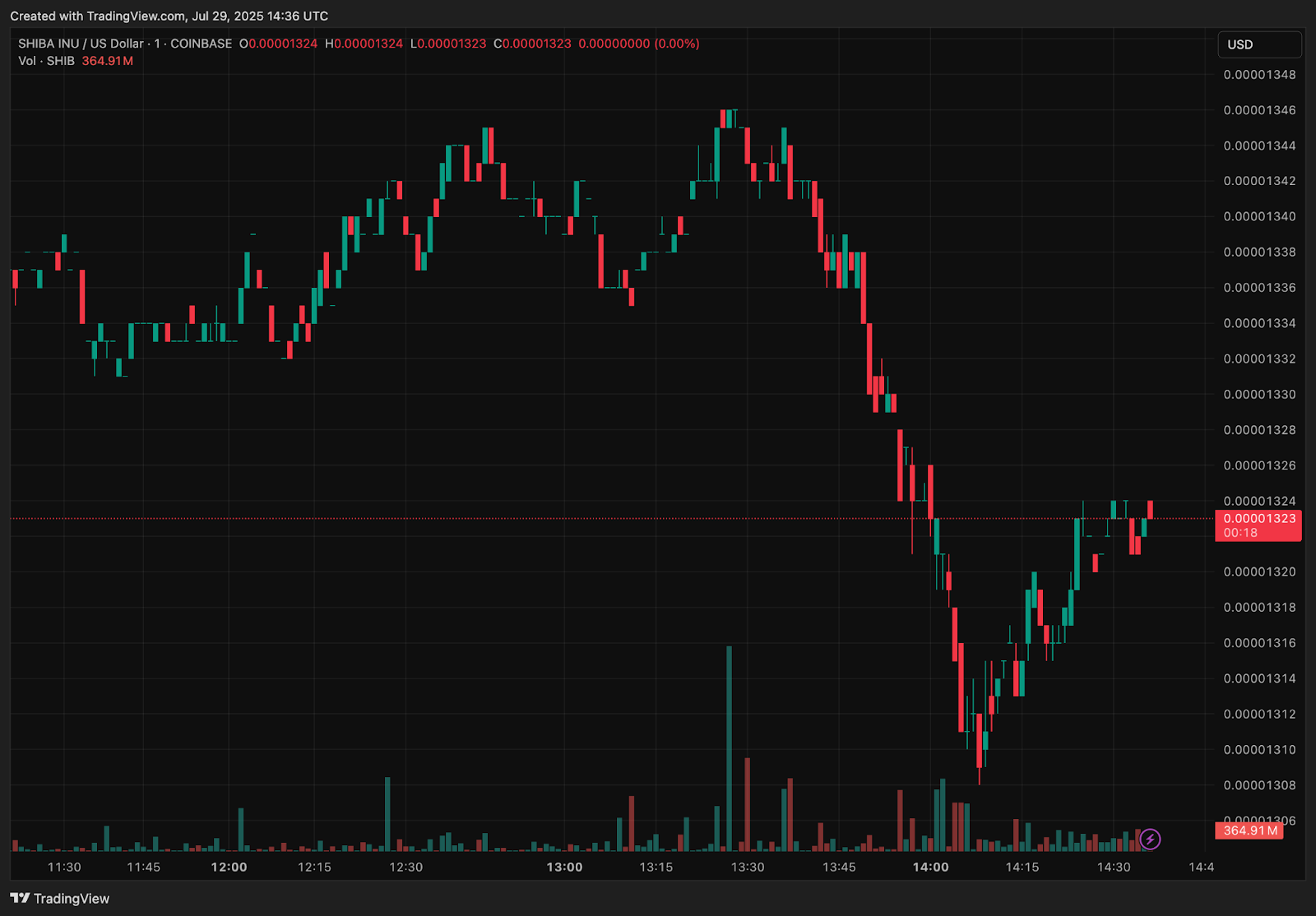Click the 0.00001340 price axis label
This screenshot has height=916, width=1316.
click(1259, 216)
